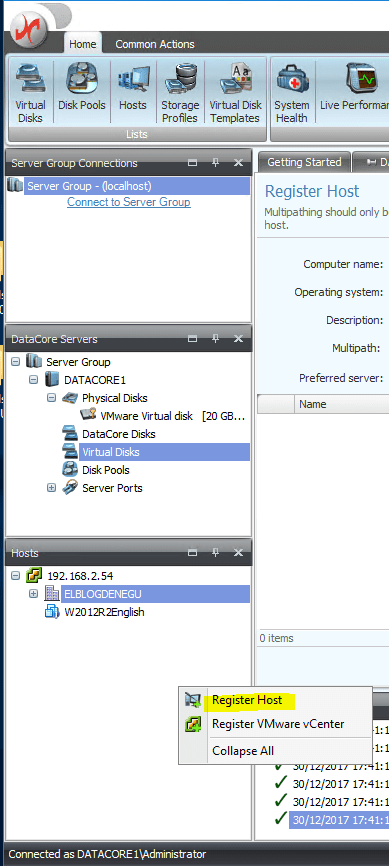Click the DataCore Disks icon
Image resolution: width=389 pixels, height=866 pixels.
(70, 434)
